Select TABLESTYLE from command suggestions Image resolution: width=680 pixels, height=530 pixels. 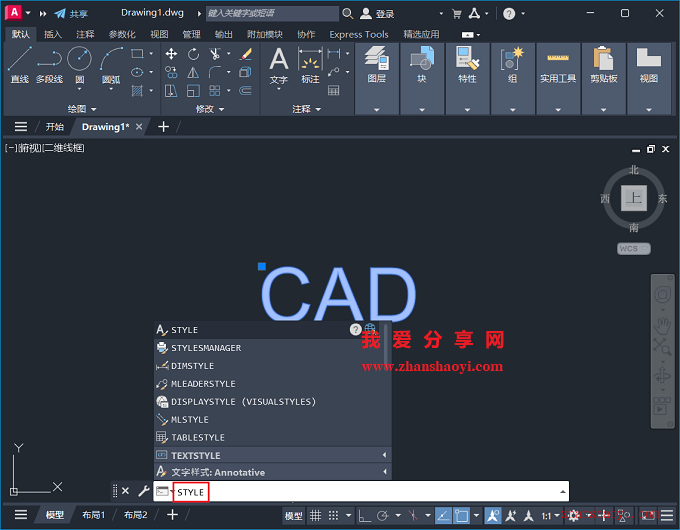click(272, 437)
